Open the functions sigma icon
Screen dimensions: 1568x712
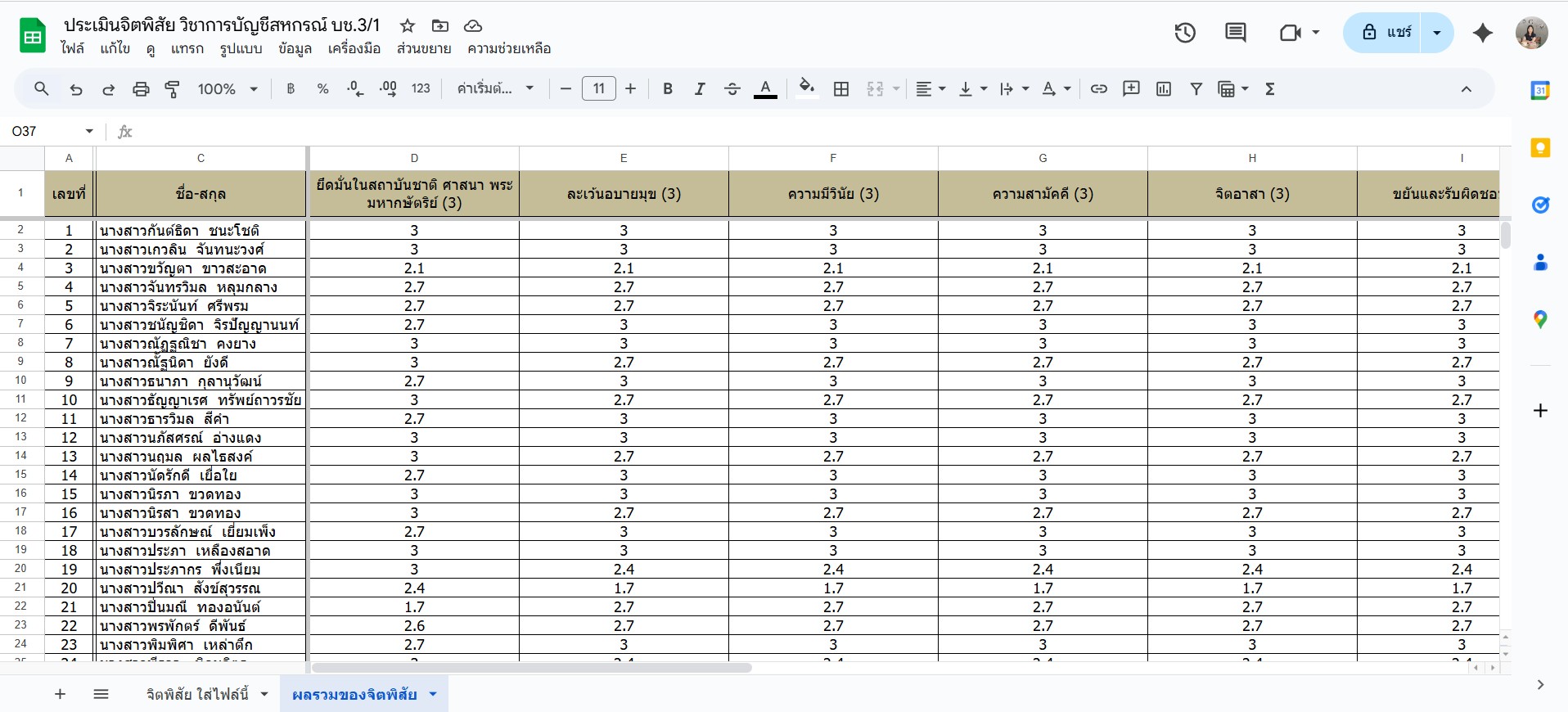(1269, 89)
